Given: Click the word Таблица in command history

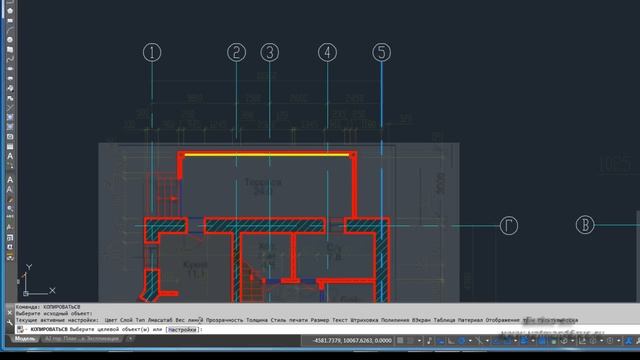Looking at the screenshot, I should tap(444, 320).
